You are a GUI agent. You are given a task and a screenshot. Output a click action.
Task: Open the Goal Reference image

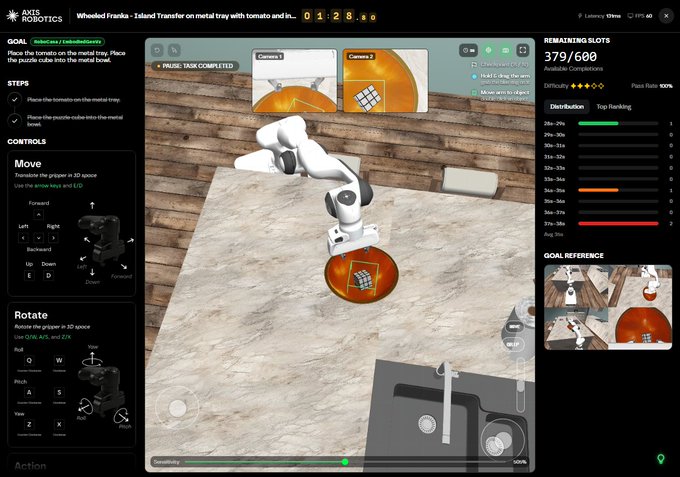tap(608, 307)
